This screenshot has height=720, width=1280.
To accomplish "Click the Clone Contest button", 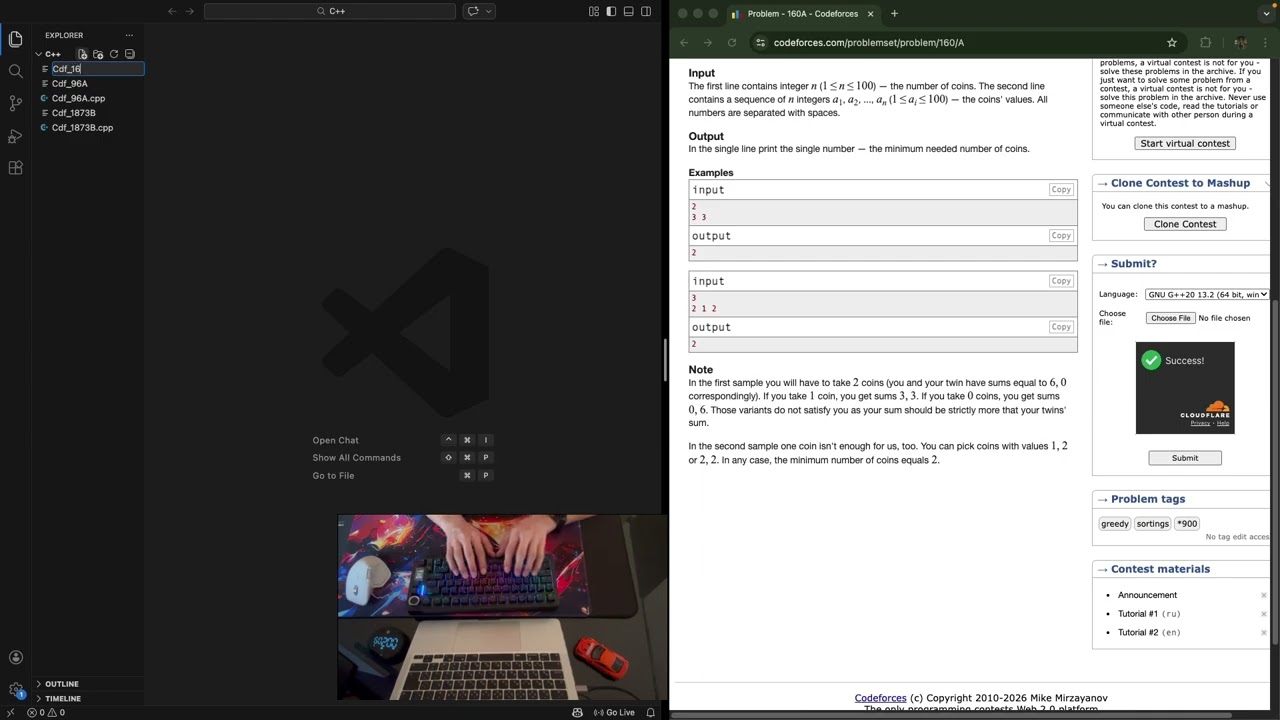I will coord(1185,224).
